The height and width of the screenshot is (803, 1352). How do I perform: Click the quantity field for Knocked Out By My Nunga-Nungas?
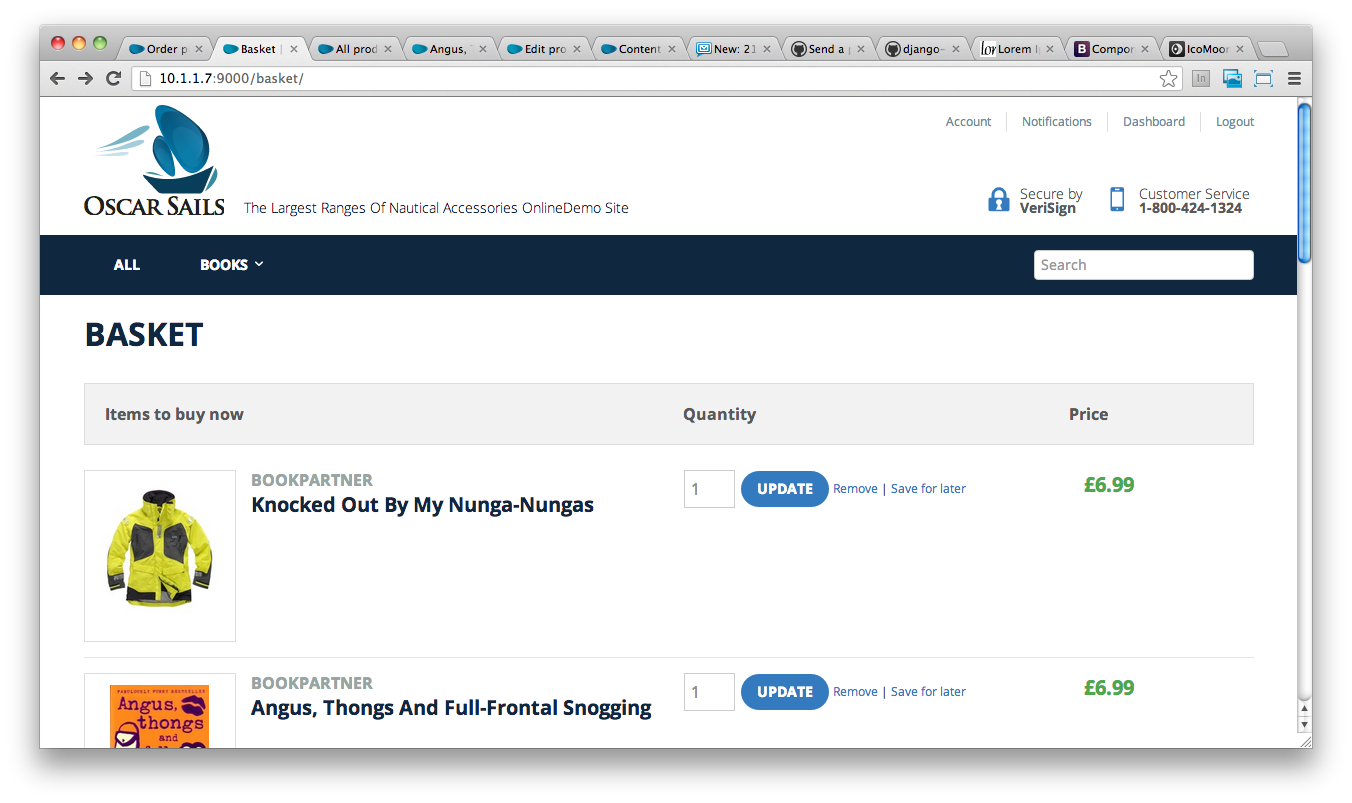click(709, 489)
